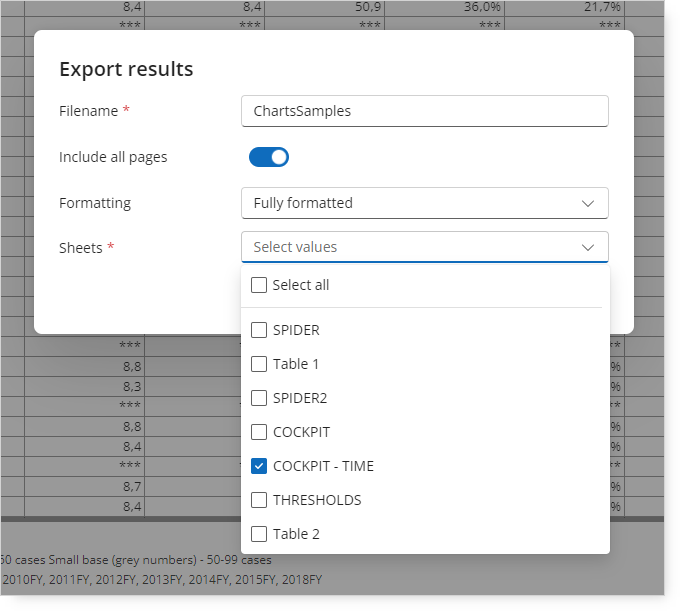Click the Export results dialog title
Viewport: 680px width, 611px height.
tap(126, 69)
